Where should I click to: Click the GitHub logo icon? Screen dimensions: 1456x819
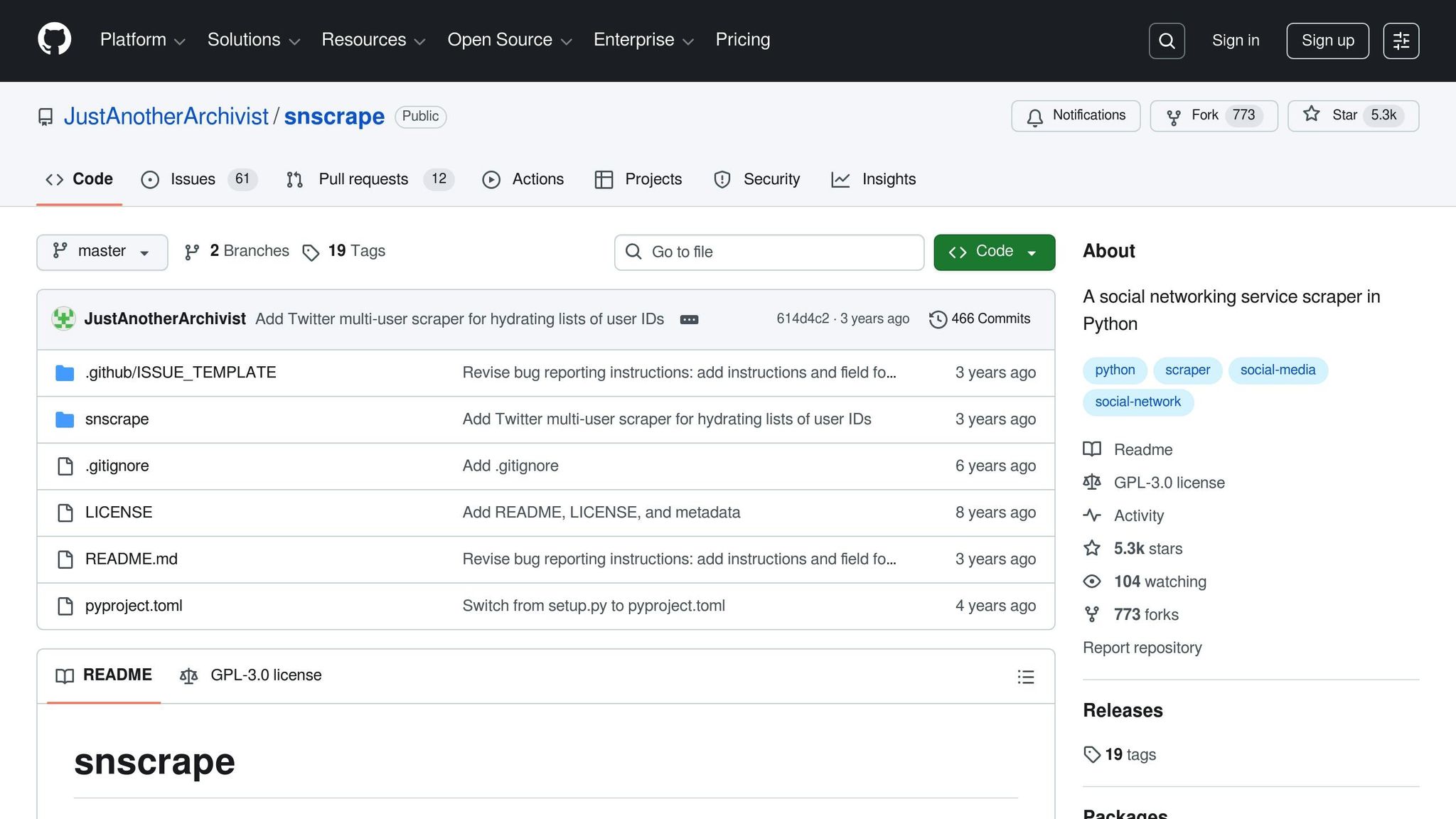pyautogui.click(x=54, y=40)
